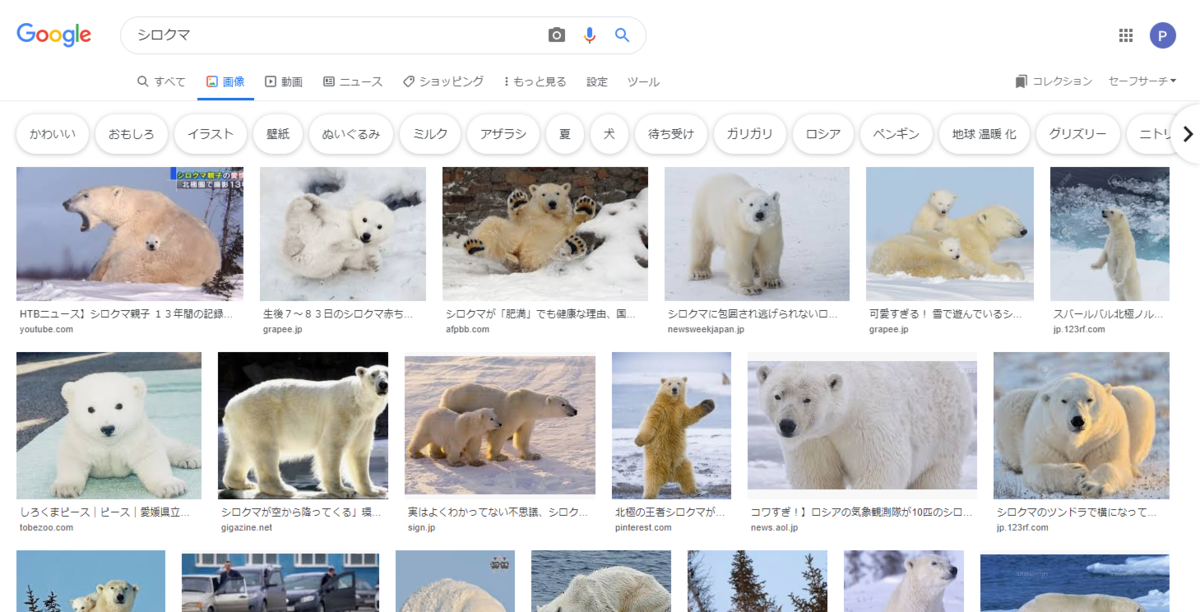Open sign.jp mother and cub thumbnail
The width and height of the screenshot is (1200, 612).
pos(500,425)
